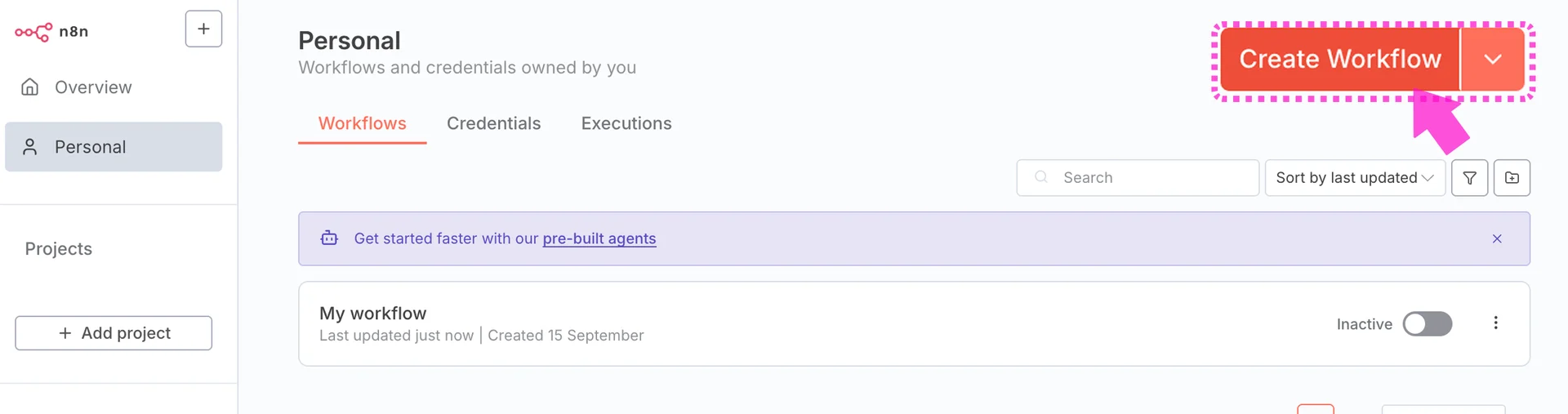Open Sort by last updated dropdown
The image size is (1568, 414).
coord(1355,178)
